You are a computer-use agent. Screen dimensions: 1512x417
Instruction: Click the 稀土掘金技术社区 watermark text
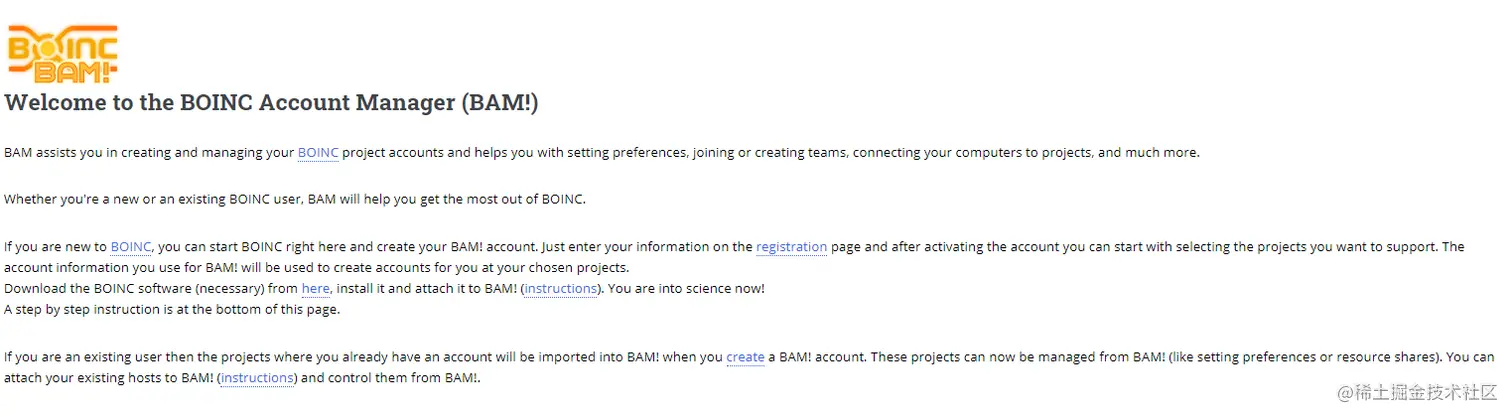coord(1418,391)
